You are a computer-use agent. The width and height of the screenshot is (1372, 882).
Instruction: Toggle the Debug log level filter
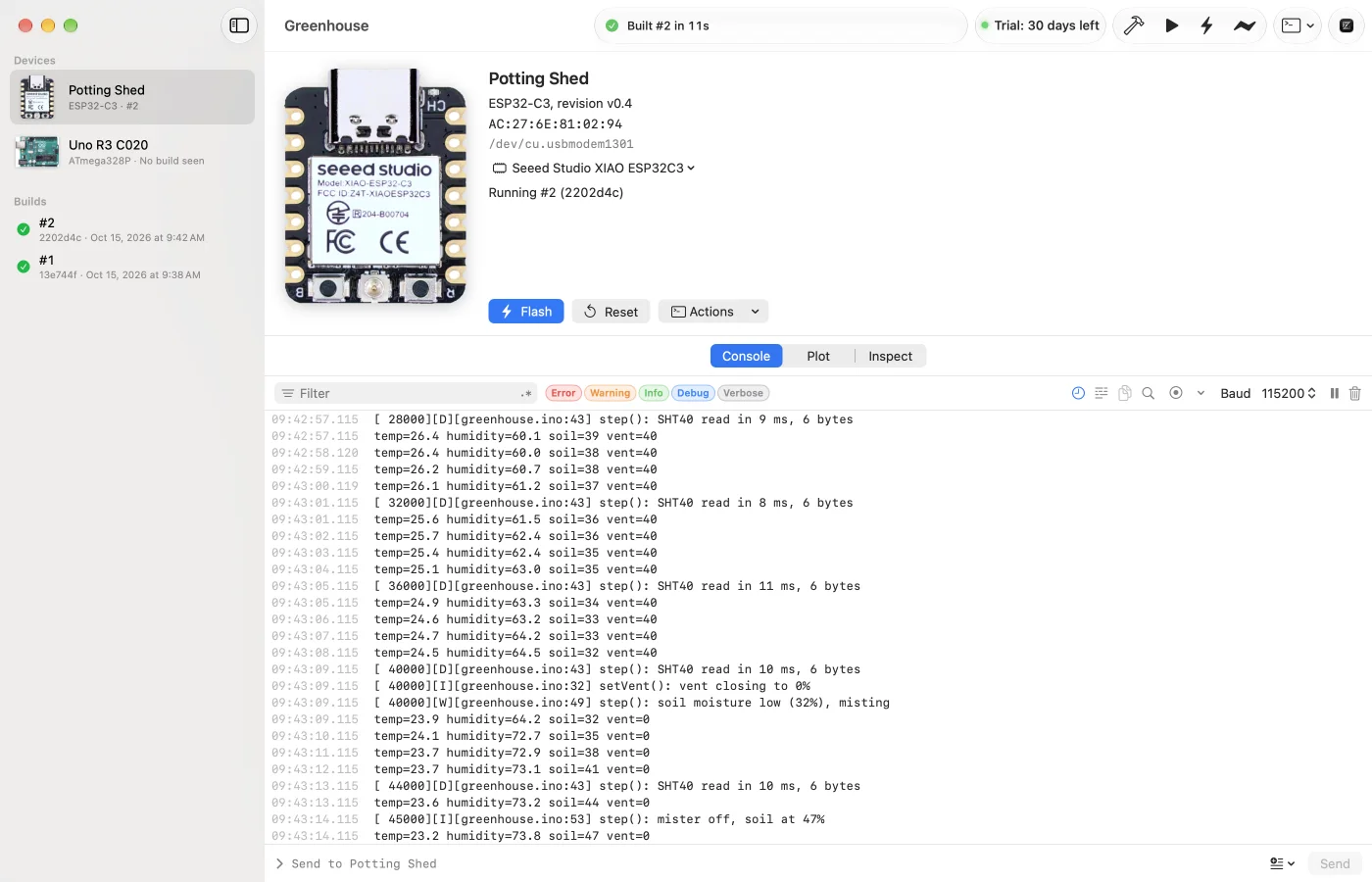pos(693,393)
